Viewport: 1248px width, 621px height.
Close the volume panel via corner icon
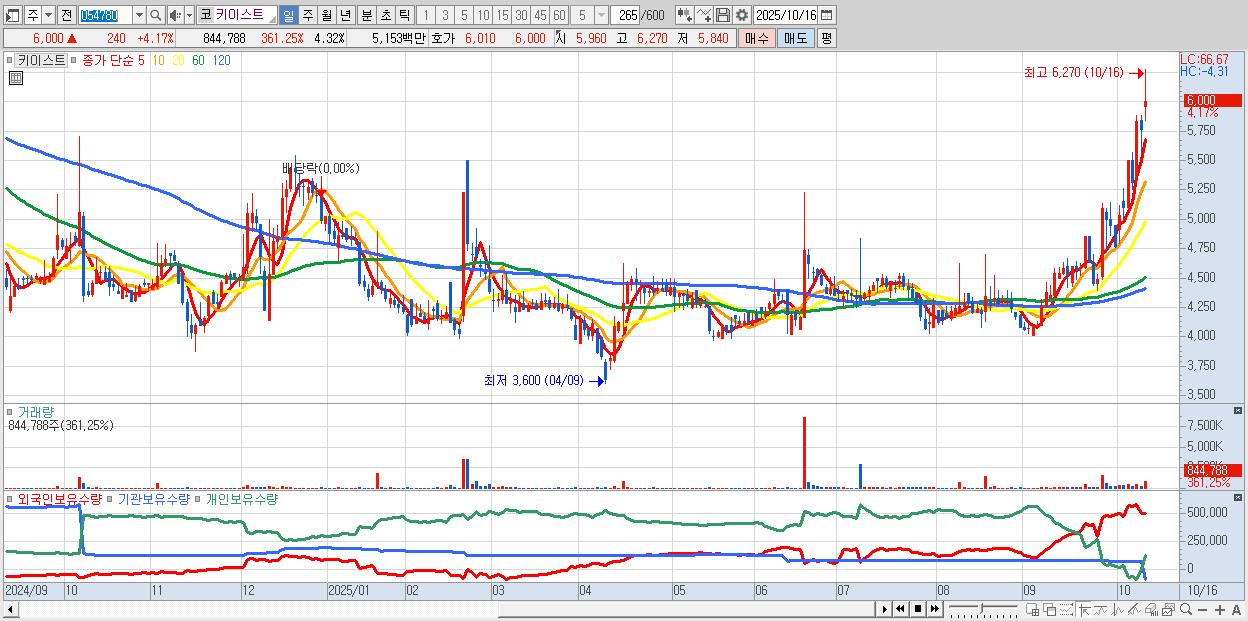(1239, 410)
